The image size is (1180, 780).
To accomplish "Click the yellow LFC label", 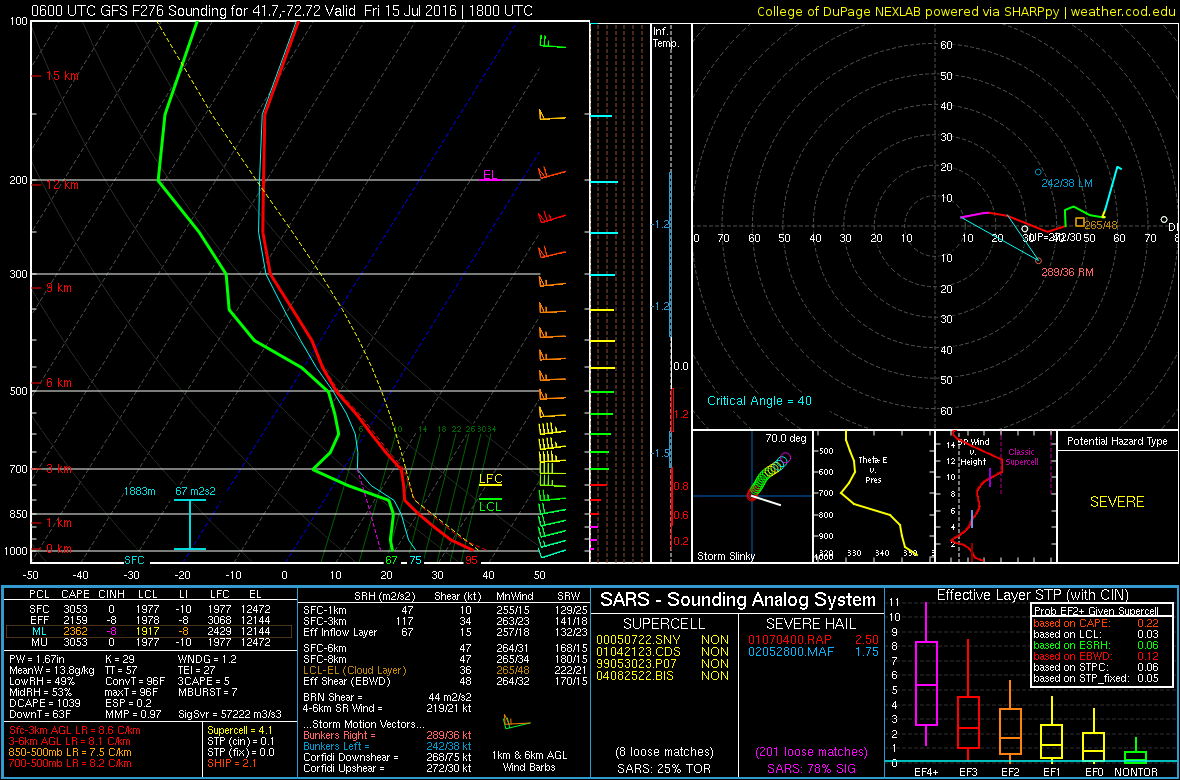I will coord(491,479).
